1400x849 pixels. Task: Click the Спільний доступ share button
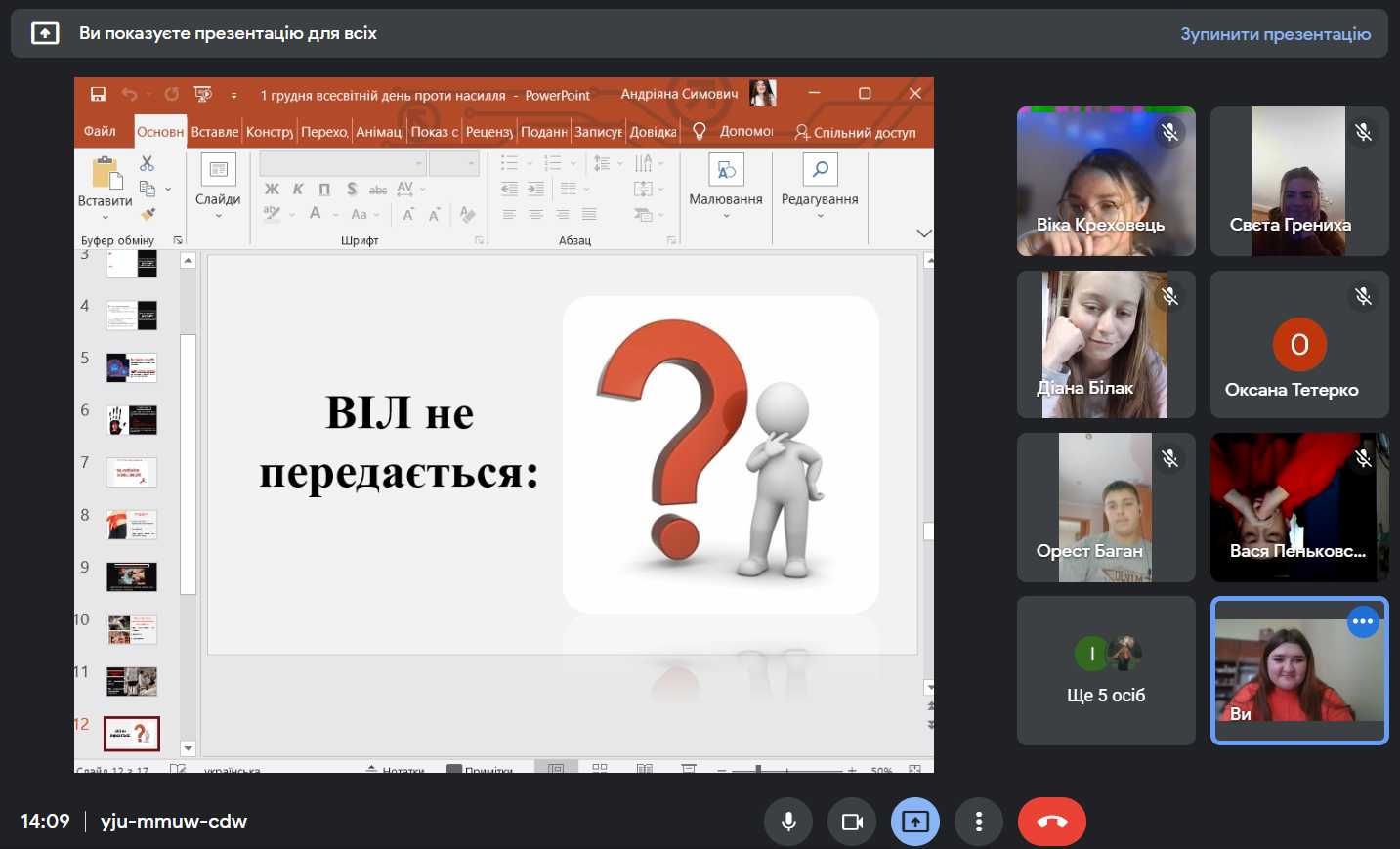855,132
